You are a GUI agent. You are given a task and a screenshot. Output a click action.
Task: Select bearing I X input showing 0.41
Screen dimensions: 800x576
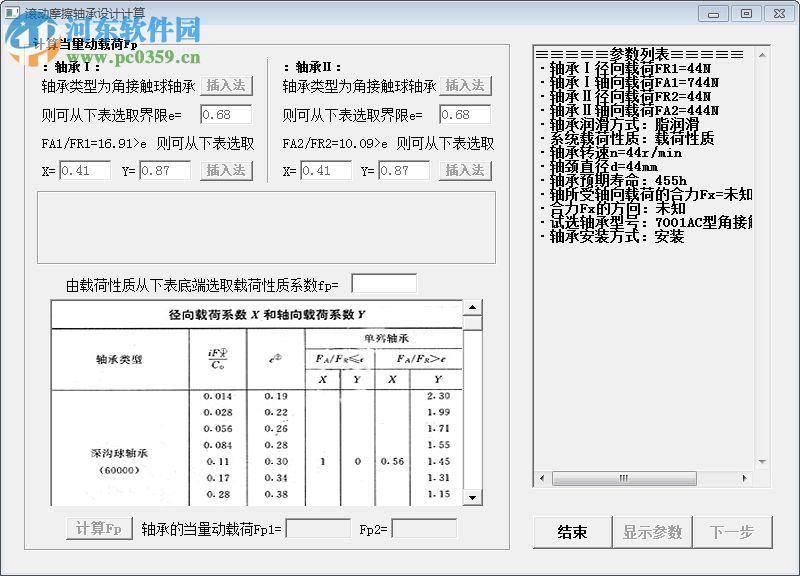coord(85,170)
